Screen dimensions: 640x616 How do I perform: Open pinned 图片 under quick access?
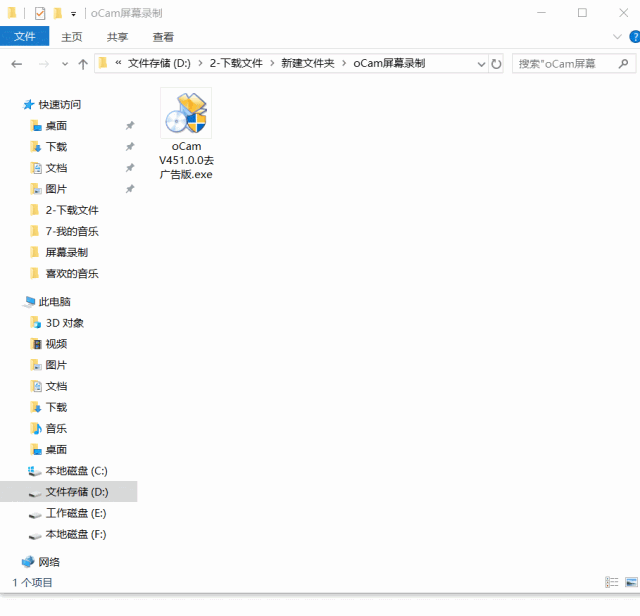tap(56, 190)
